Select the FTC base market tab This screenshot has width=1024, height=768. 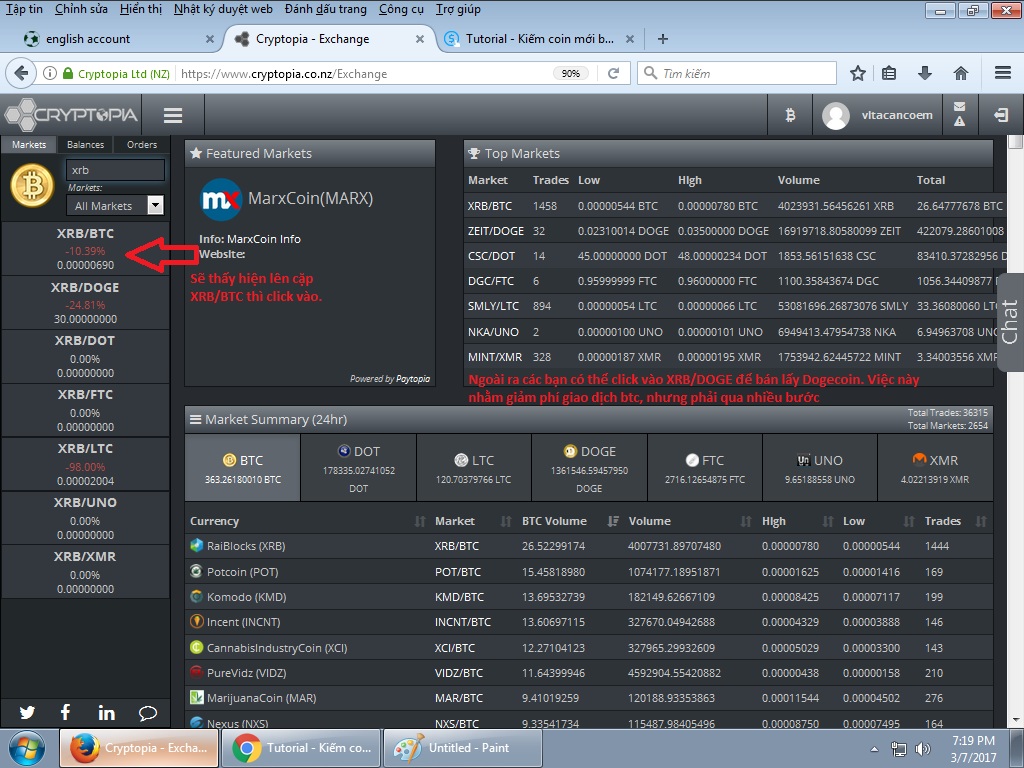(705, 468)
